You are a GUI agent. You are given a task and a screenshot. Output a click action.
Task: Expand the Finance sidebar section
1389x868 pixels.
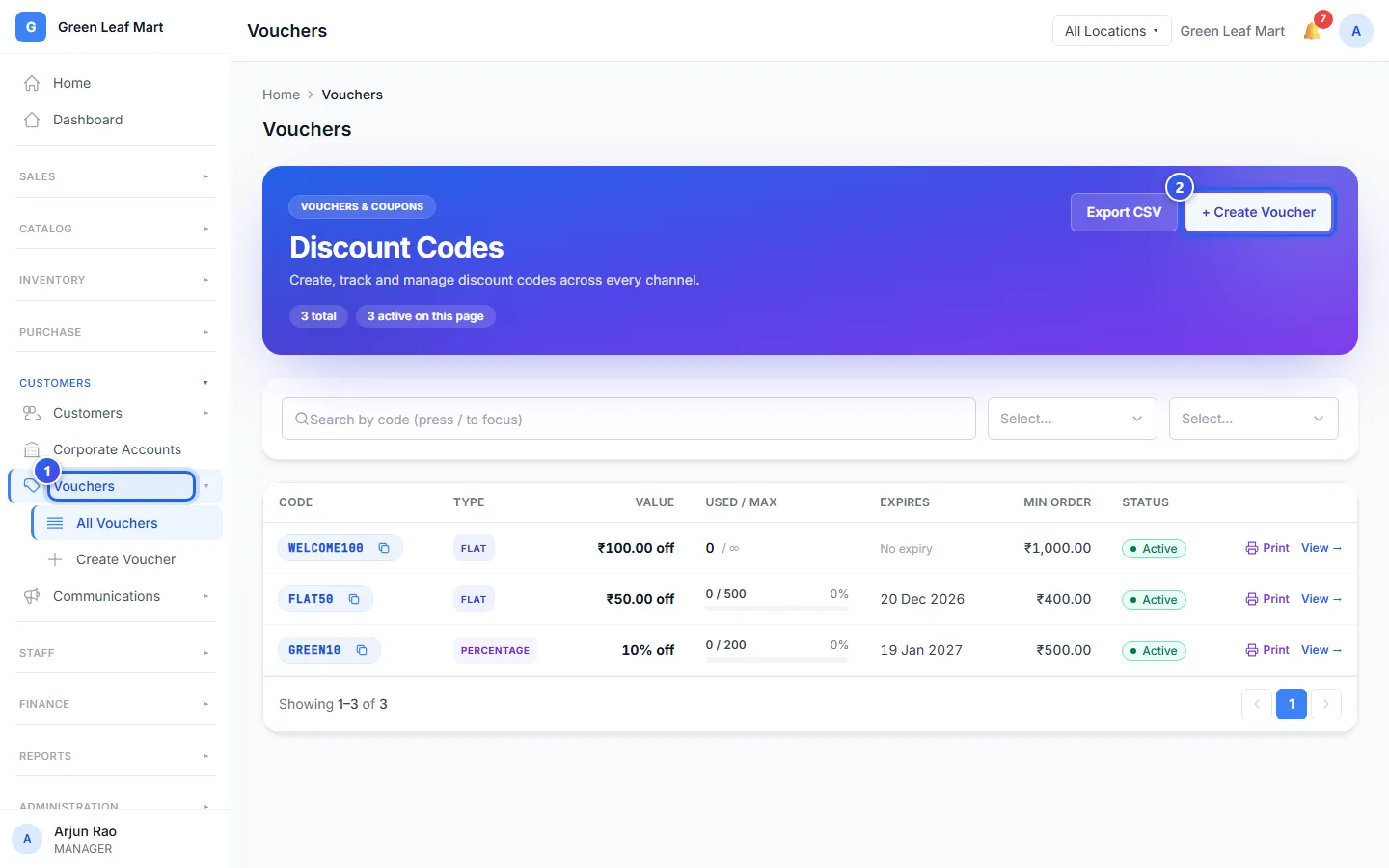point(116,704)
